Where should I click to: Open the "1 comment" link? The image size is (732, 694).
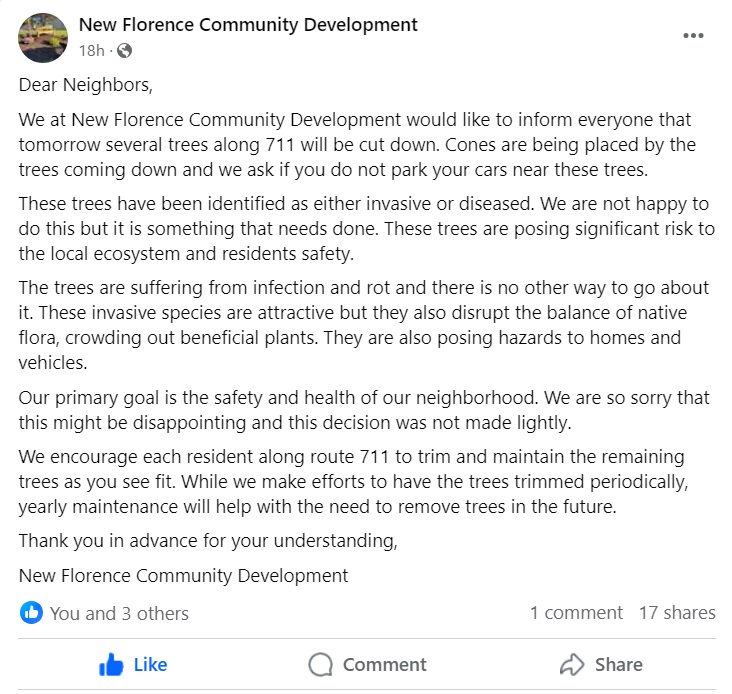[x=576, y=613]
